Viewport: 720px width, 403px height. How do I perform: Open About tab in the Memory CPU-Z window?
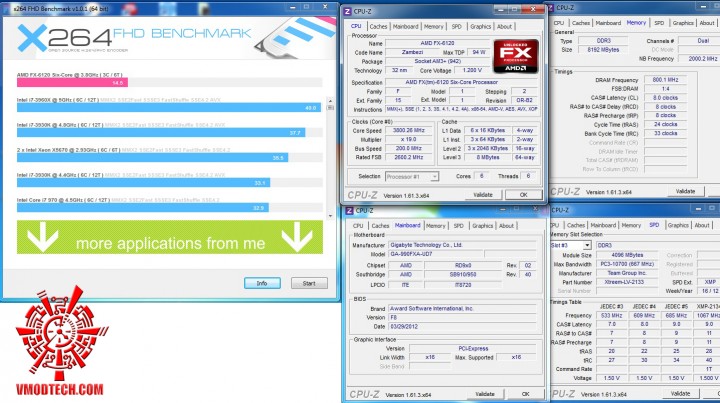[x=707, y=23]
